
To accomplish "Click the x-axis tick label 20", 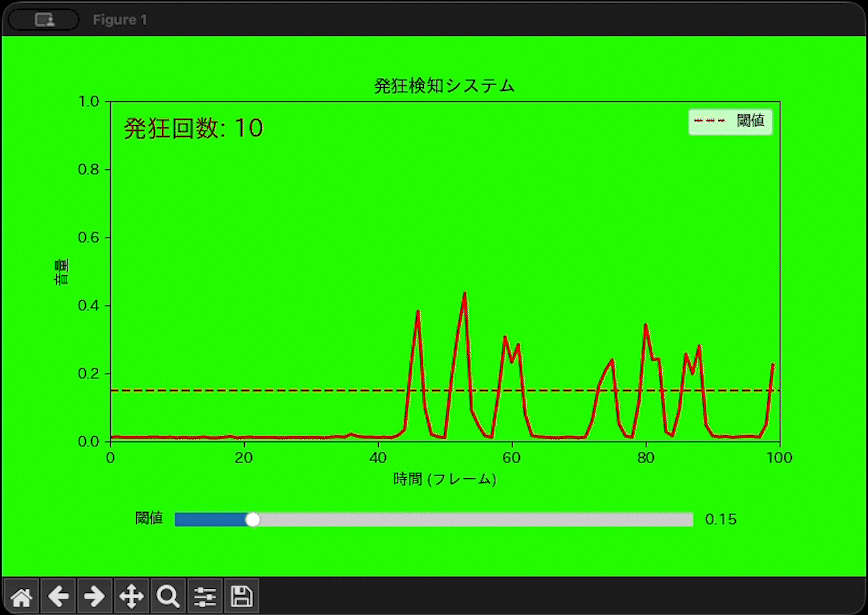I will click(x=244, y=458).
